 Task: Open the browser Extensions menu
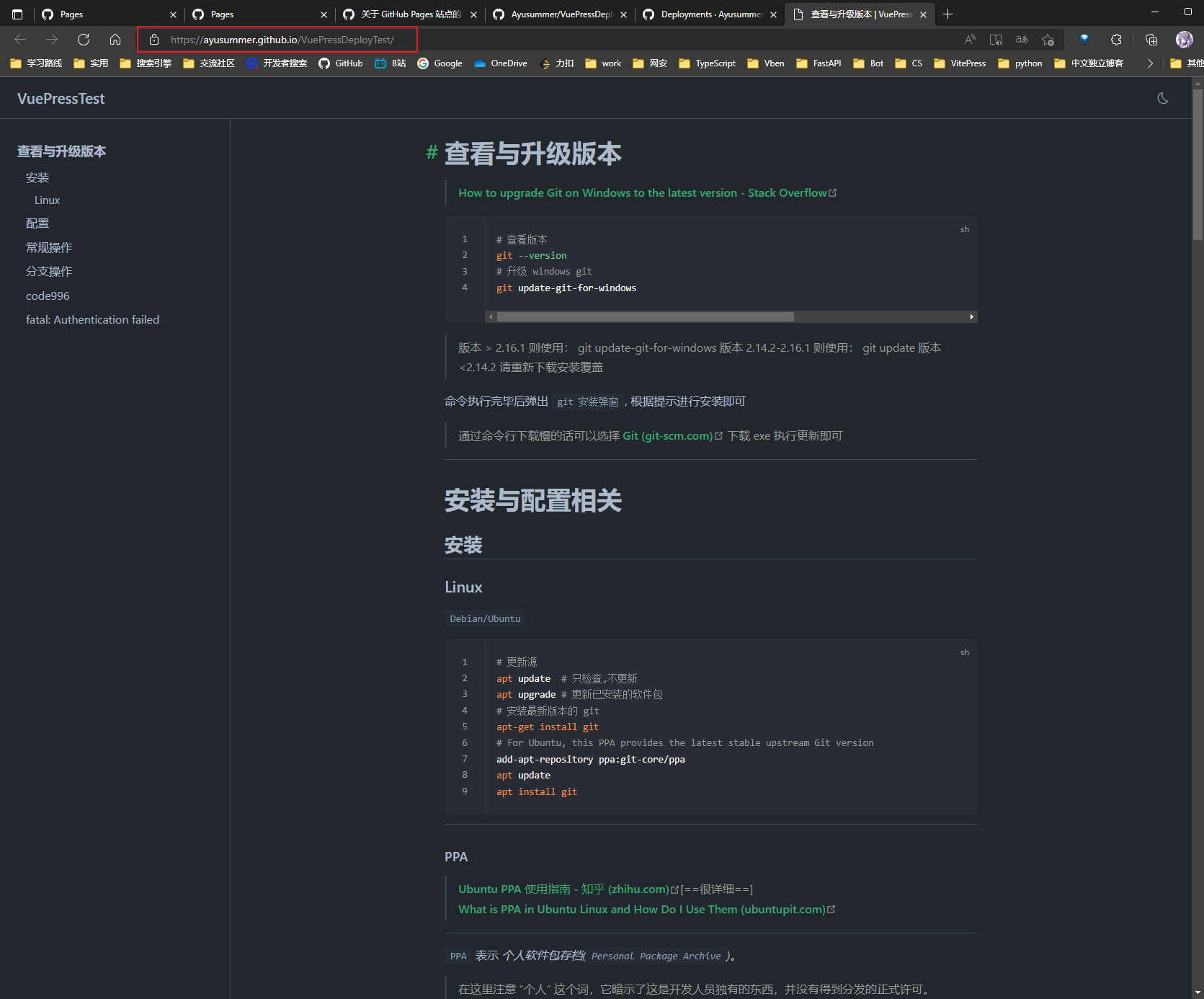[x=1116, y=40]
